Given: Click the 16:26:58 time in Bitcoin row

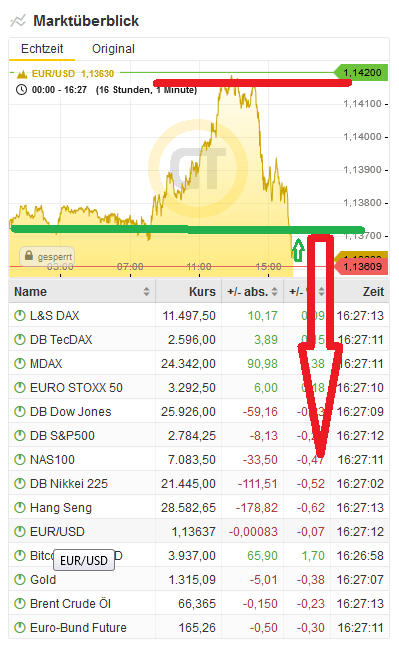Looking at the screenshot, I should pos(360,555).
